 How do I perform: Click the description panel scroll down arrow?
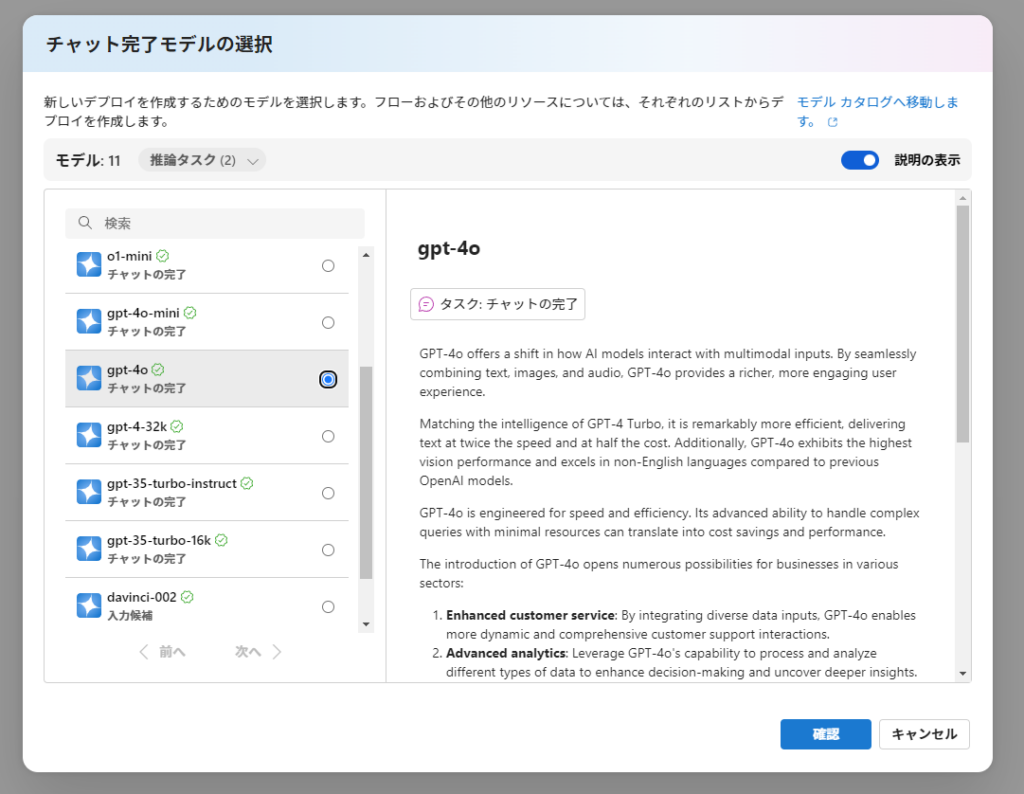pos(963,673)
